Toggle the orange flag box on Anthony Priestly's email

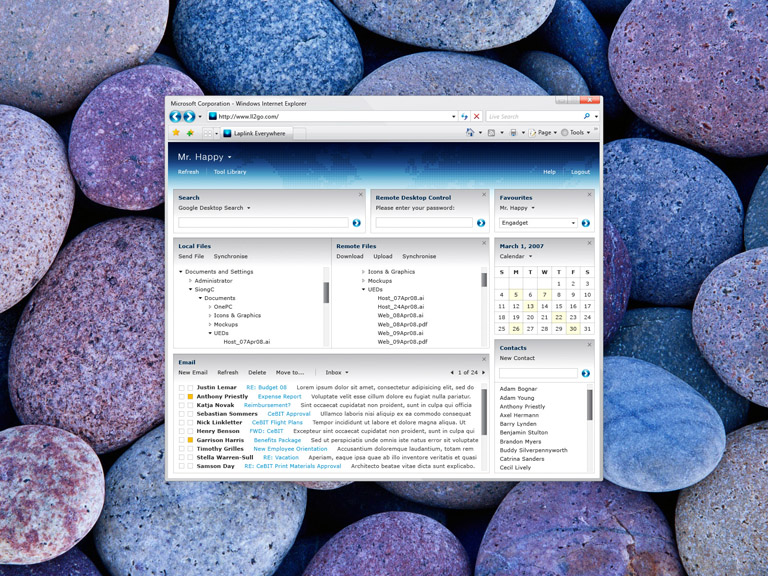[x=190, y=397]
